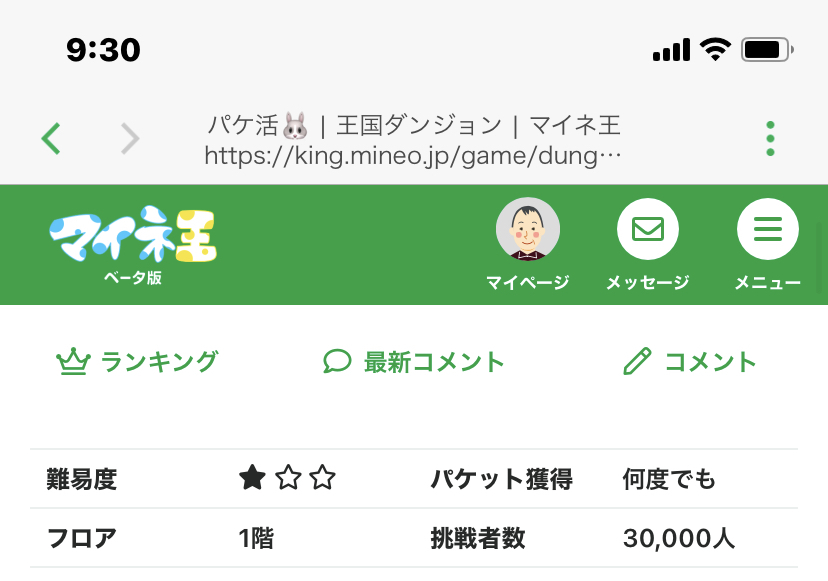Image resolution: width=828 pixels, height=581 pixels.
Task: Tap the speech bubble comment icon
Action: point(337,362)
